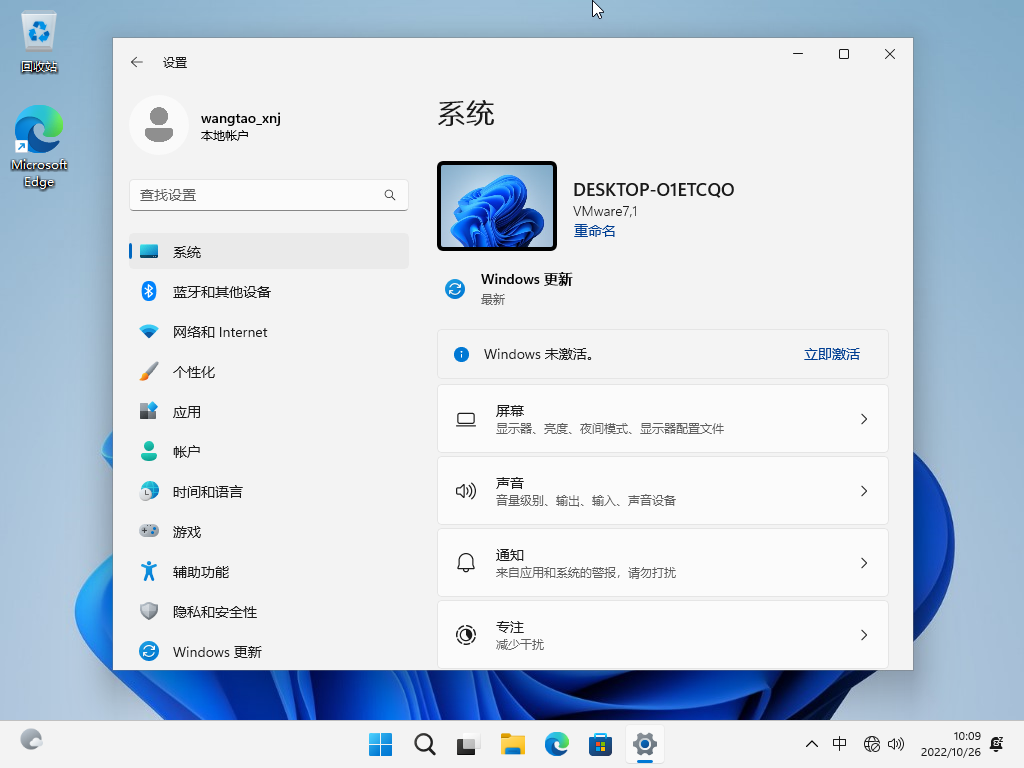Click the Settings gear in the taskbar

tap(645, 744)
